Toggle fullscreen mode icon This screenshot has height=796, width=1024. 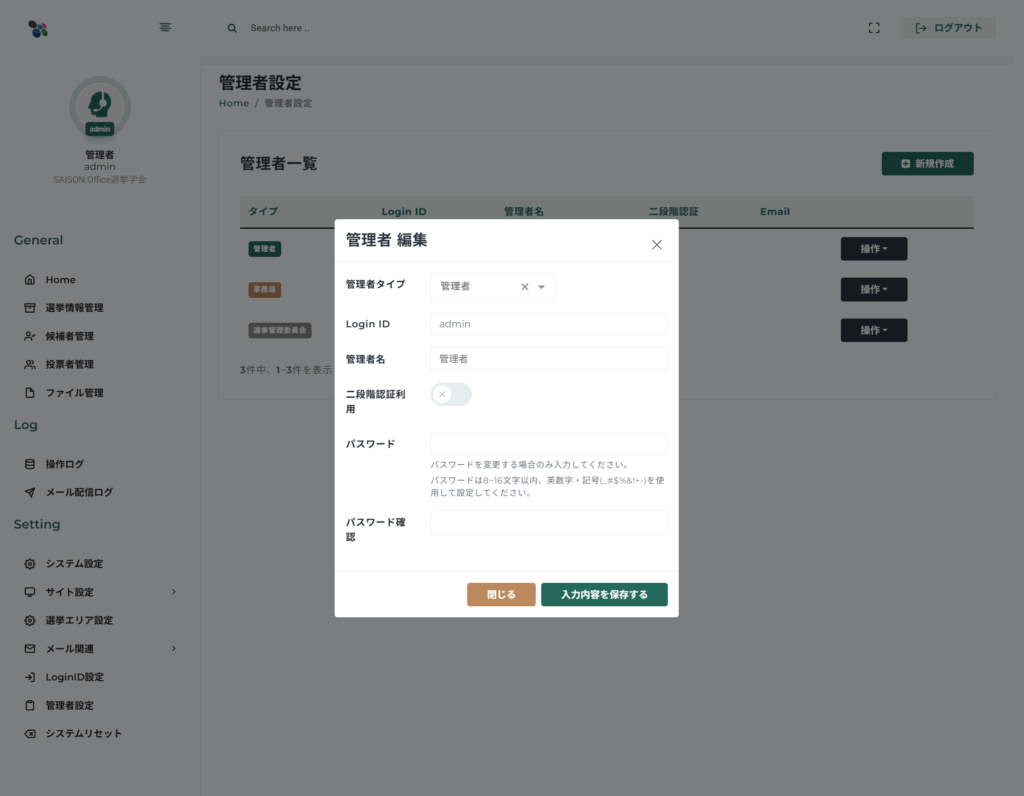874,28
